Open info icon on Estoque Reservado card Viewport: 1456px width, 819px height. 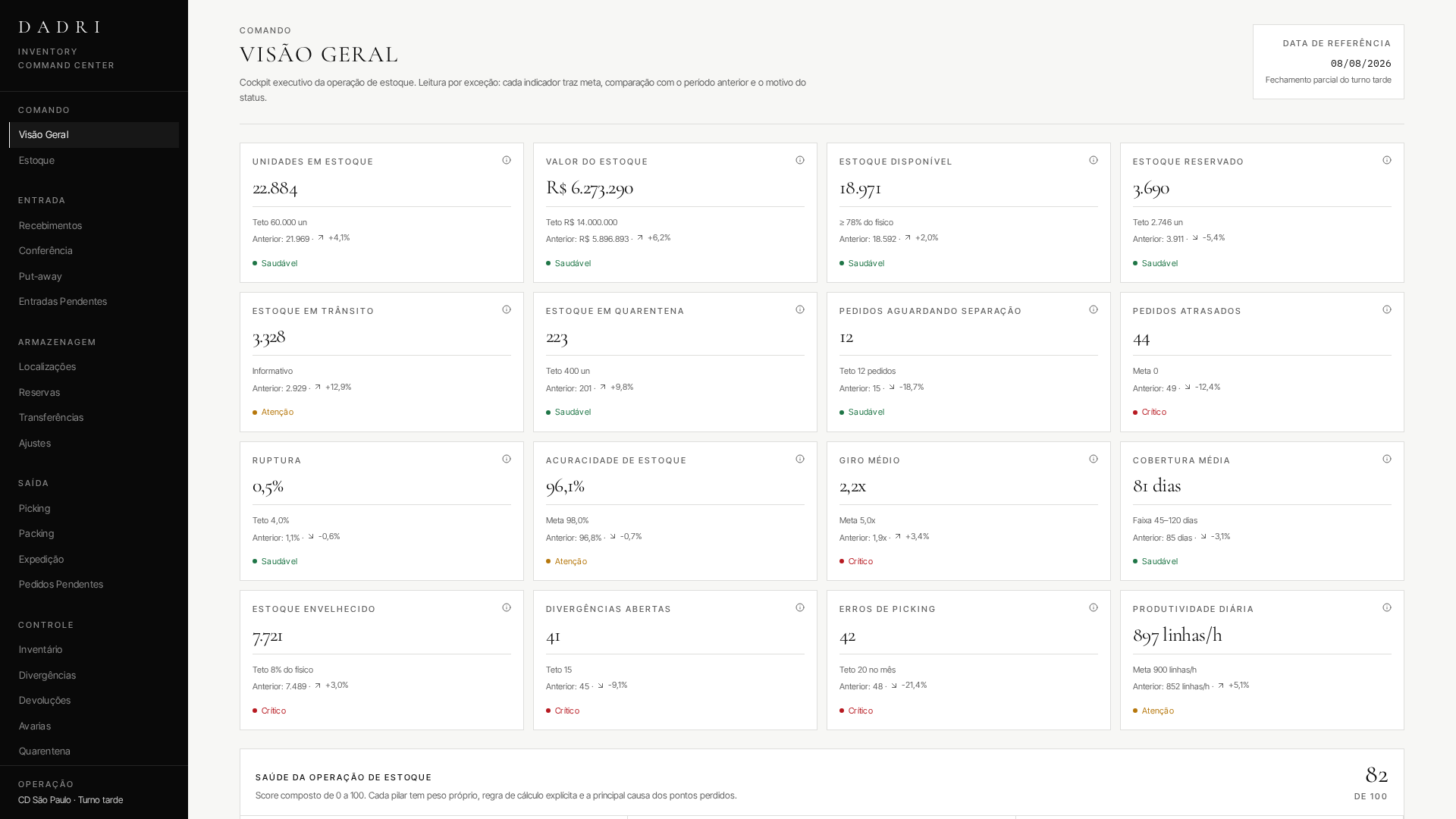1387,160
